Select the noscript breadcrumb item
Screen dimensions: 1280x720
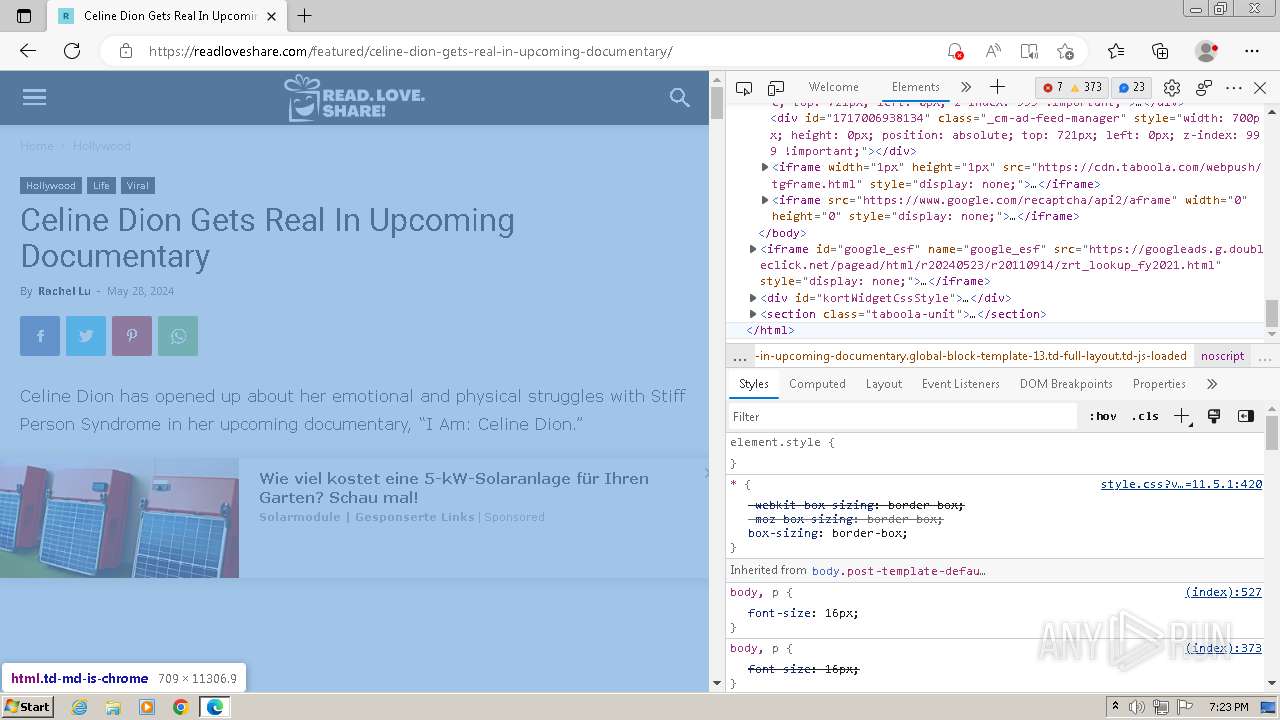tap(1223, 356)
